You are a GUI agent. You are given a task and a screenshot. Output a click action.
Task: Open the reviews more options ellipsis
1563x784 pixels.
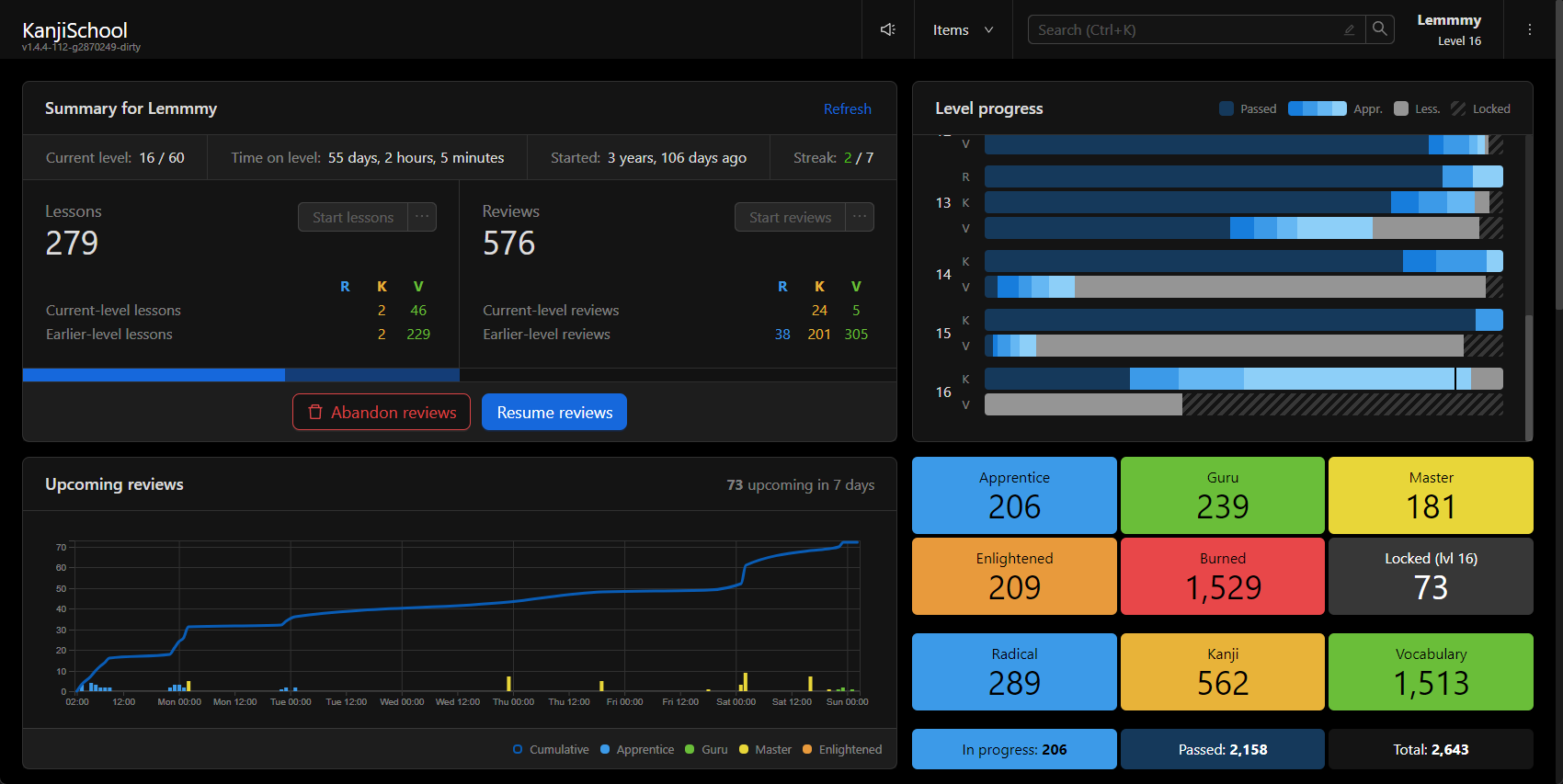(860, 217)
